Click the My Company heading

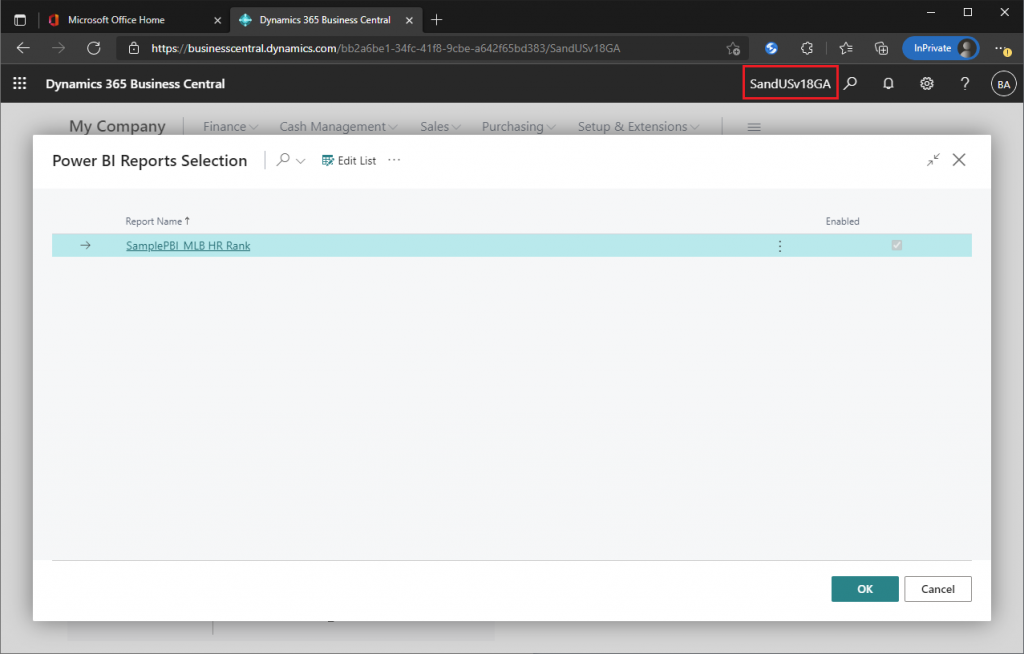point(118,126)
